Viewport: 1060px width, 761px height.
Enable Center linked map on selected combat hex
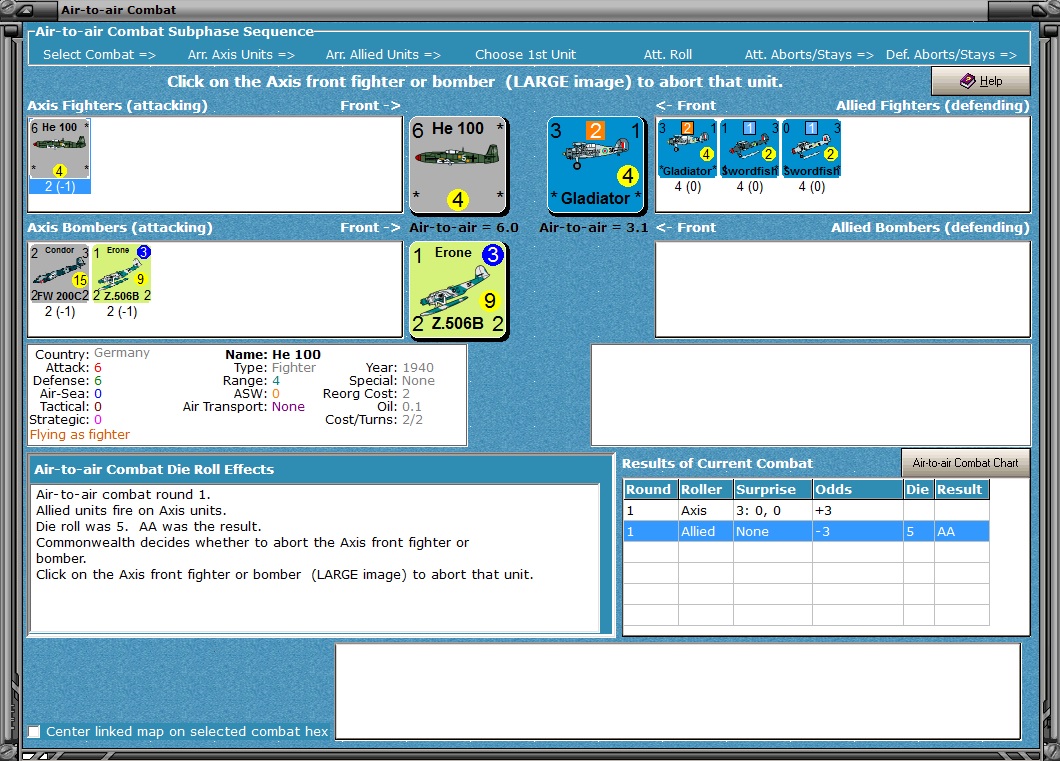click(x=34, y=731)
